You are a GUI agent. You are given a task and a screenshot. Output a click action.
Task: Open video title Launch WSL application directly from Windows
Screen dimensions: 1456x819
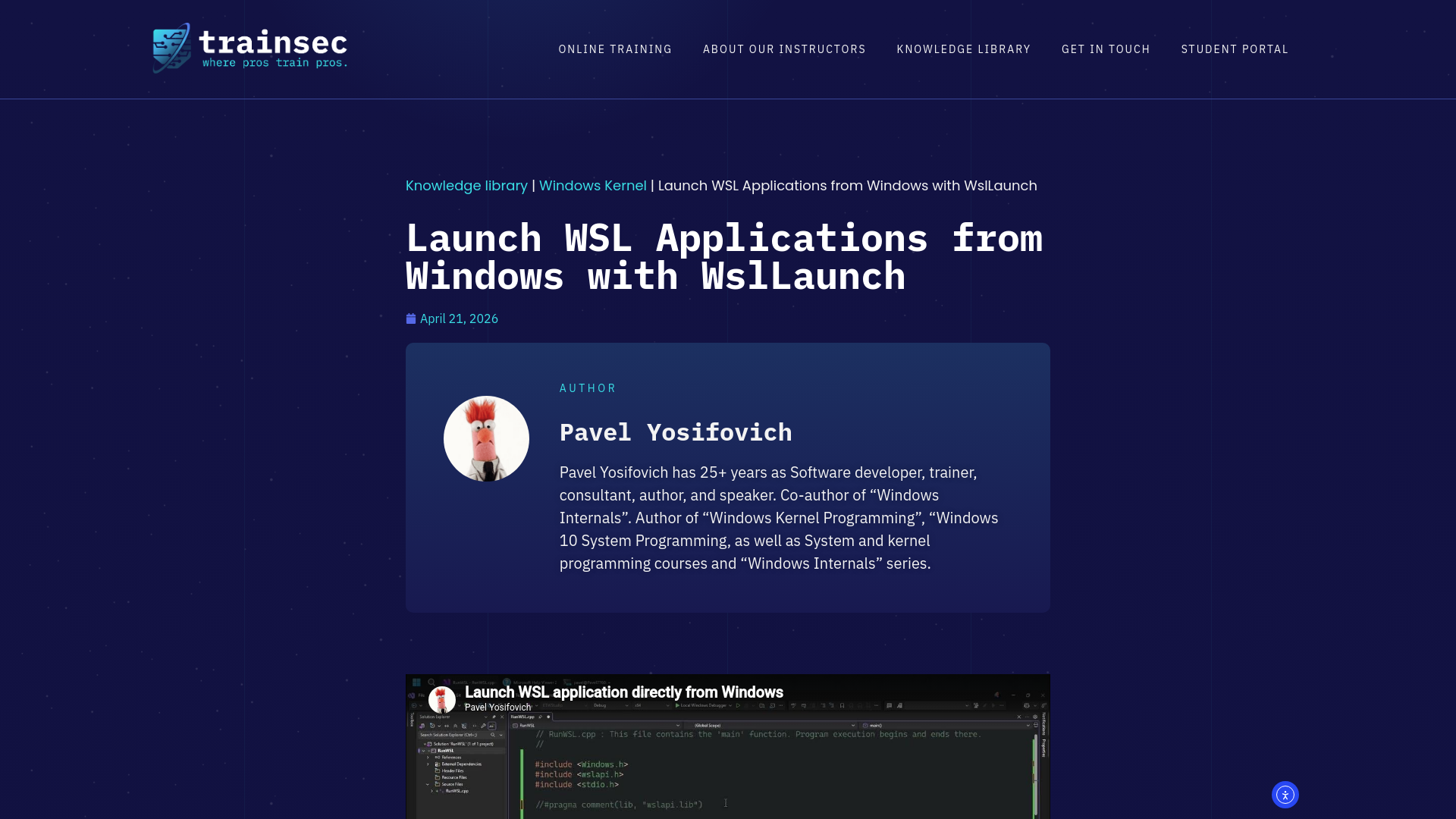(x=623, y=692)
